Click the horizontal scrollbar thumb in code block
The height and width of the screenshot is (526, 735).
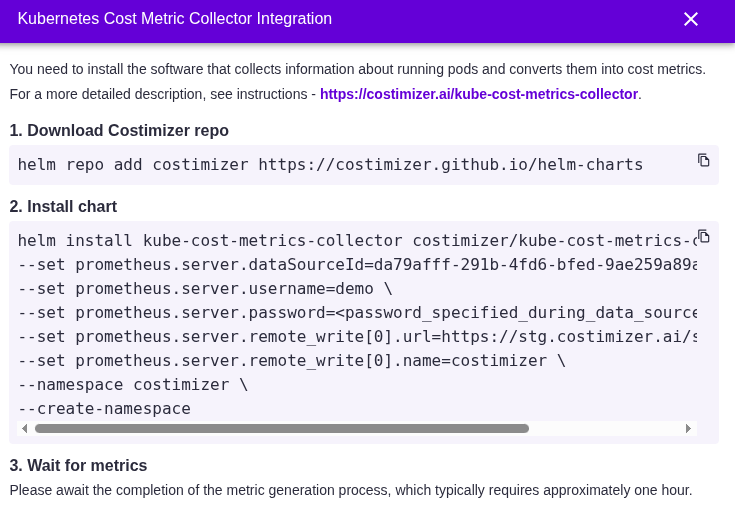pyautogui.click(x=282, y=428)
